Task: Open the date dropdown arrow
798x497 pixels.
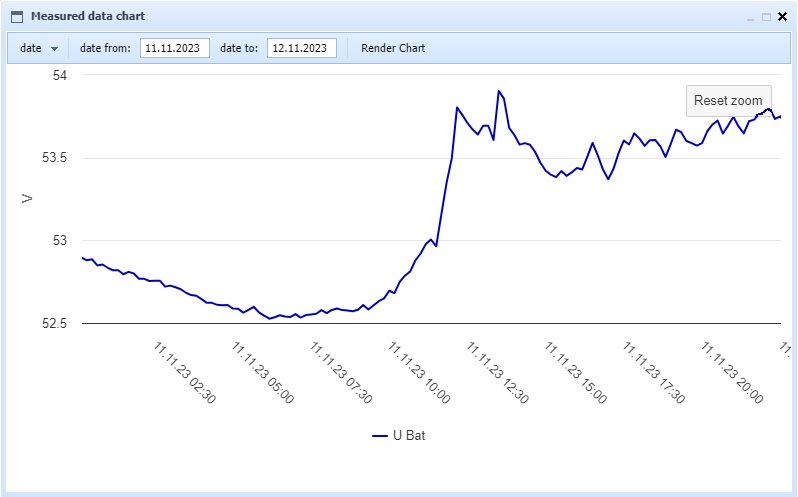Action: (54, 49)
